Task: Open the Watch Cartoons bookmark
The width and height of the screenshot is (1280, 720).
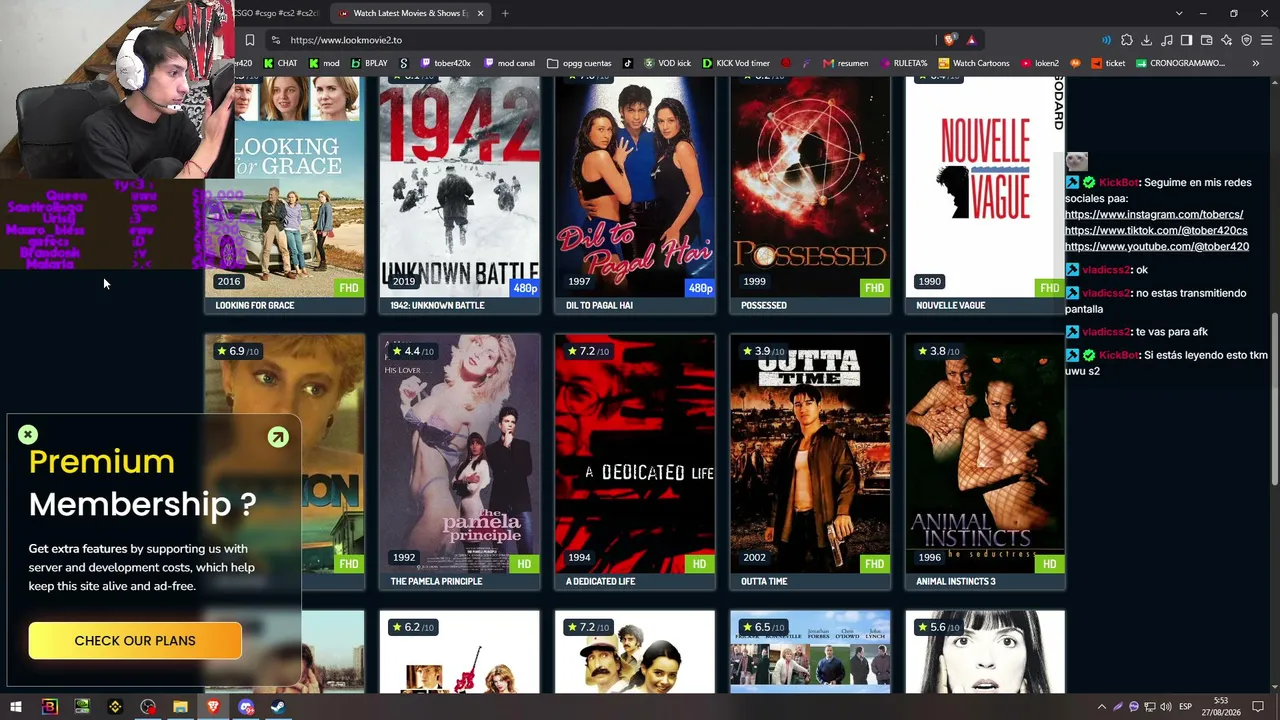Action: pos(973,63)
